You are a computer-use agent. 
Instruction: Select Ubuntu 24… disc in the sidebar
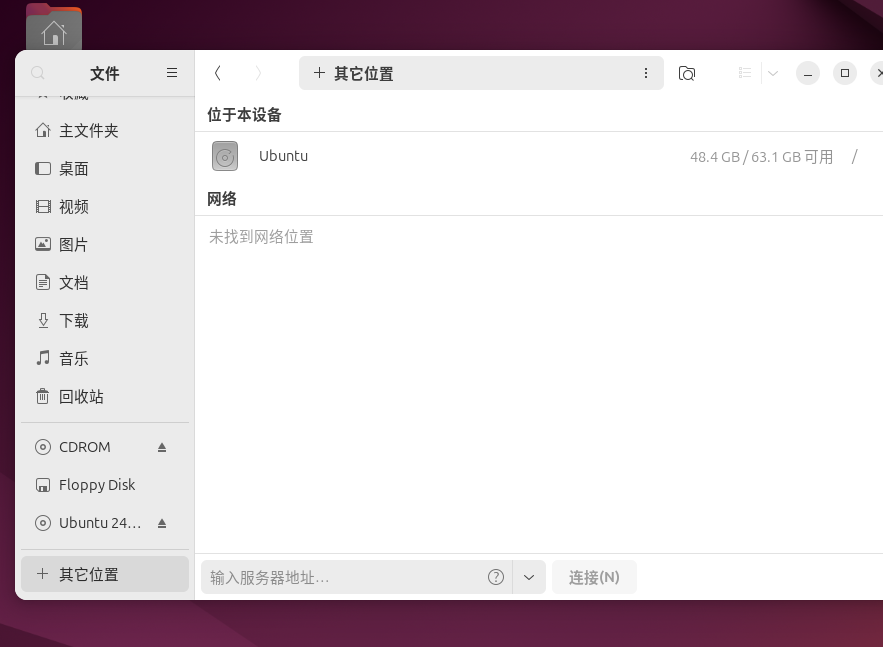[x=105, y=523]
